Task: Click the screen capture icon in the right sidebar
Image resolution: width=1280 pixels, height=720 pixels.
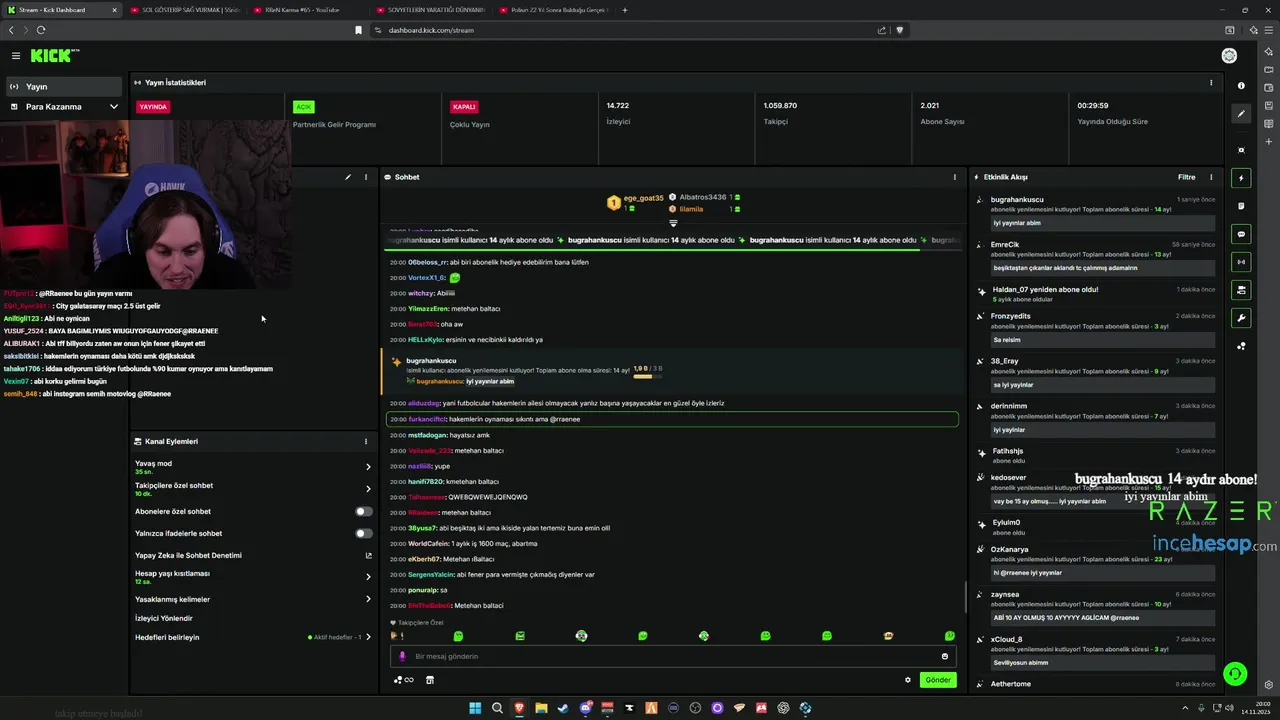Action: coord(1241,150)
